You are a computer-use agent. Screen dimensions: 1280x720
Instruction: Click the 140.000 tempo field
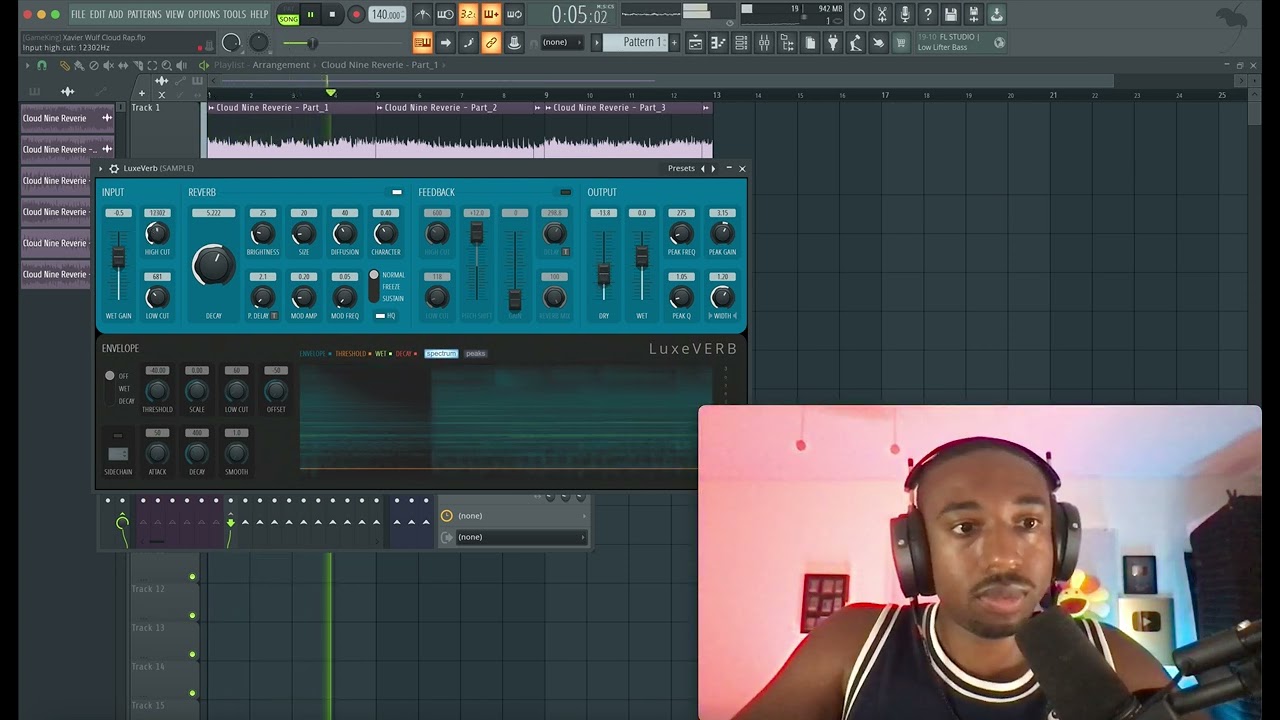[386, 14]
